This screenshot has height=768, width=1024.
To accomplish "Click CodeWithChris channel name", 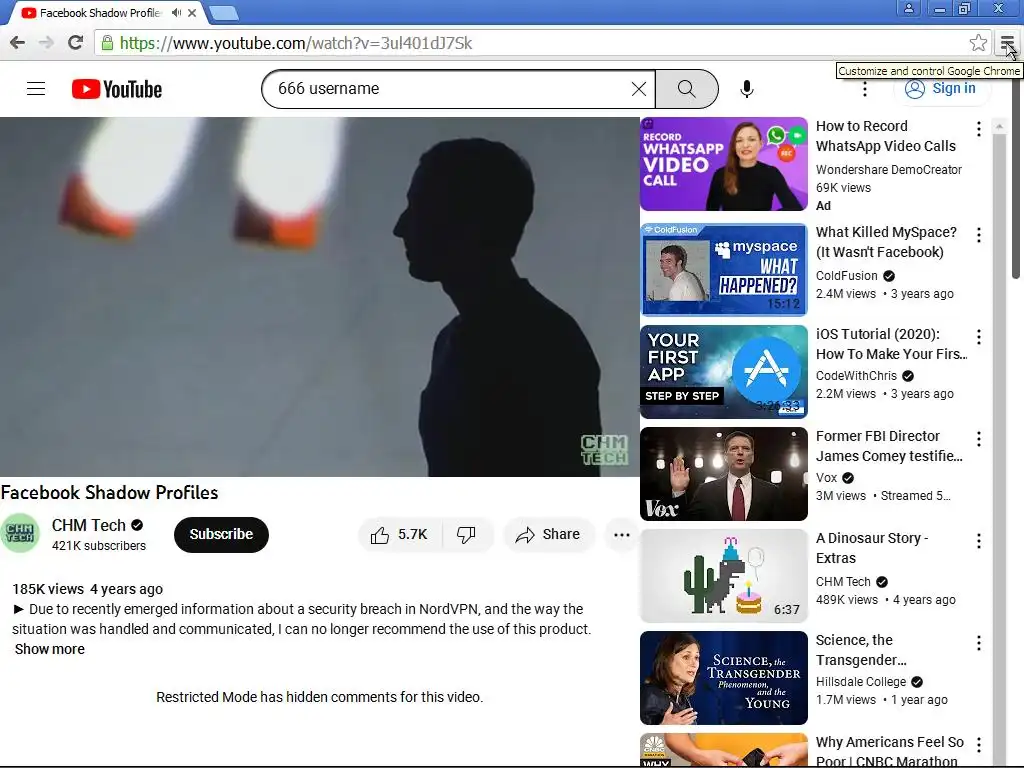I will pyautogui.click(x=856, y=376).
